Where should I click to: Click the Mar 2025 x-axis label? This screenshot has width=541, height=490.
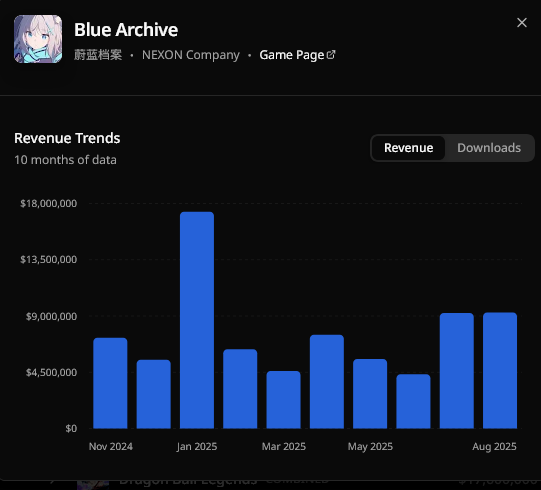point(284,447)
